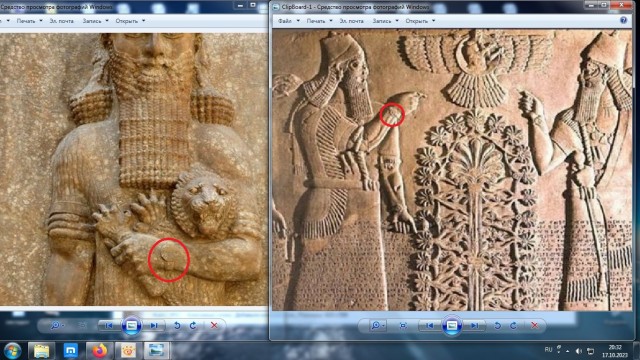Open Эл. почта in ClipBoard-1 window
The width and height of the screenshot is (640, 360).
(x=351, y=21)
